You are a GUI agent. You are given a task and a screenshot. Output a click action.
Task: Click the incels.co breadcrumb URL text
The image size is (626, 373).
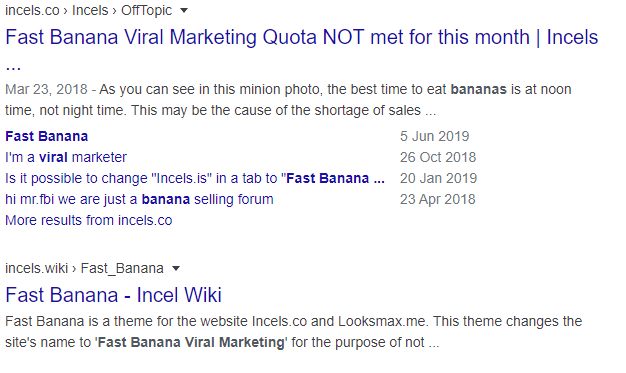coord(32,10)
